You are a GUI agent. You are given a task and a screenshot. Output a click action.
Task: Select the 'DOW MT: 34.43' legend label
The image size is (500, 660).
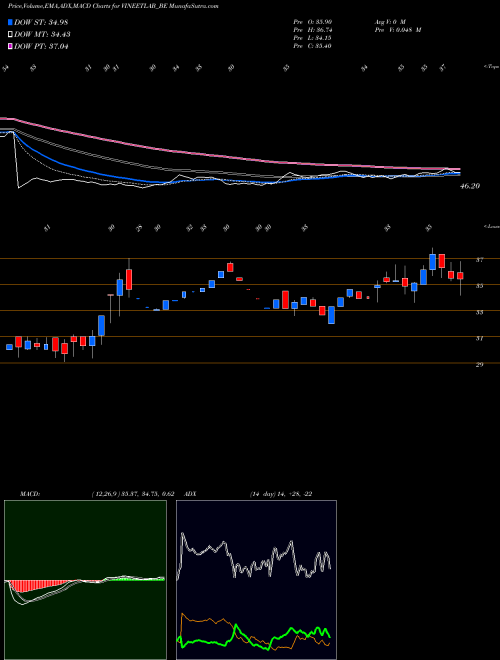point(42,34)
